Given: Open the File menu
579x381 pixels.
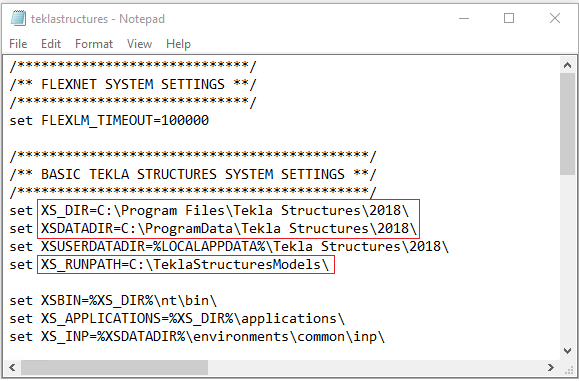Looking at the screenshot, I should pos(18,44).
